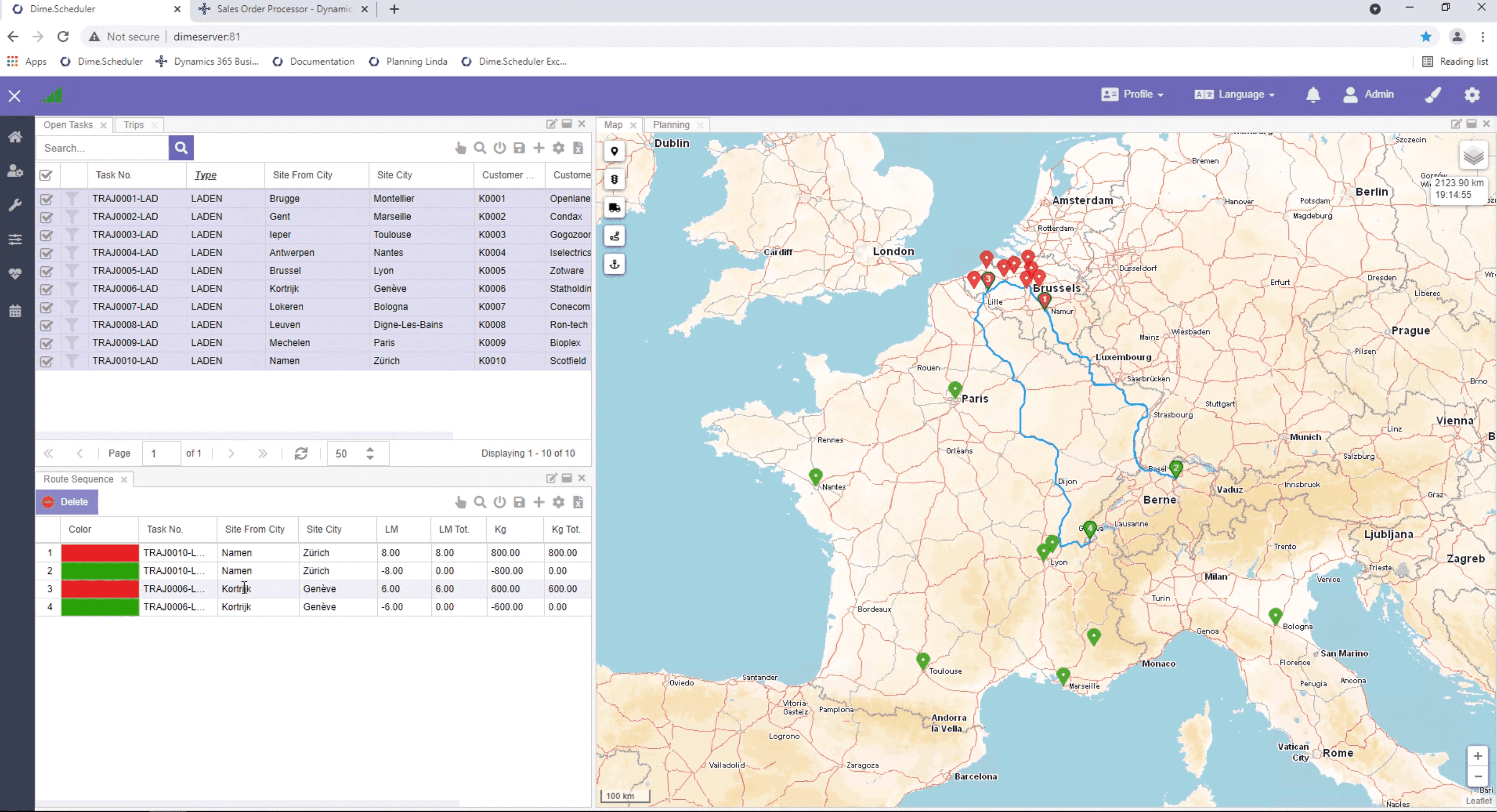Open the traffic light tool on the map
Screen dimensions: 1497x812
[615, 179]
